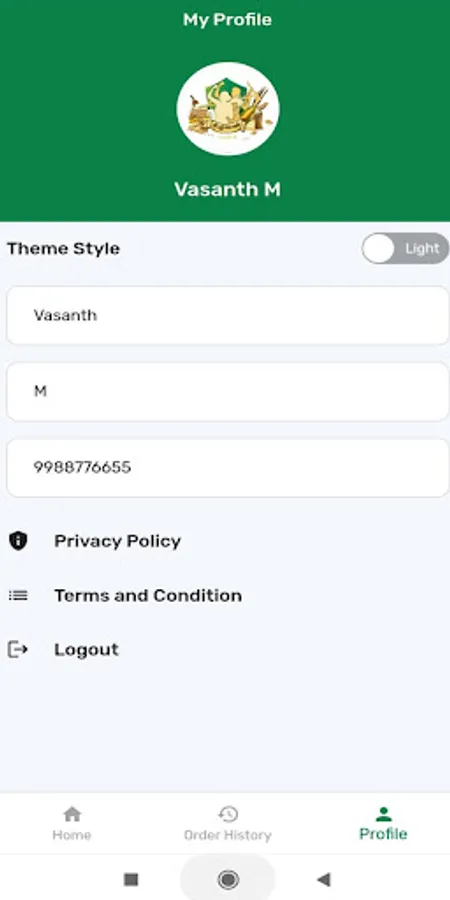Edit the phone number field 9988776655
The height and width of the screenshot is (900, 450).
227,468
